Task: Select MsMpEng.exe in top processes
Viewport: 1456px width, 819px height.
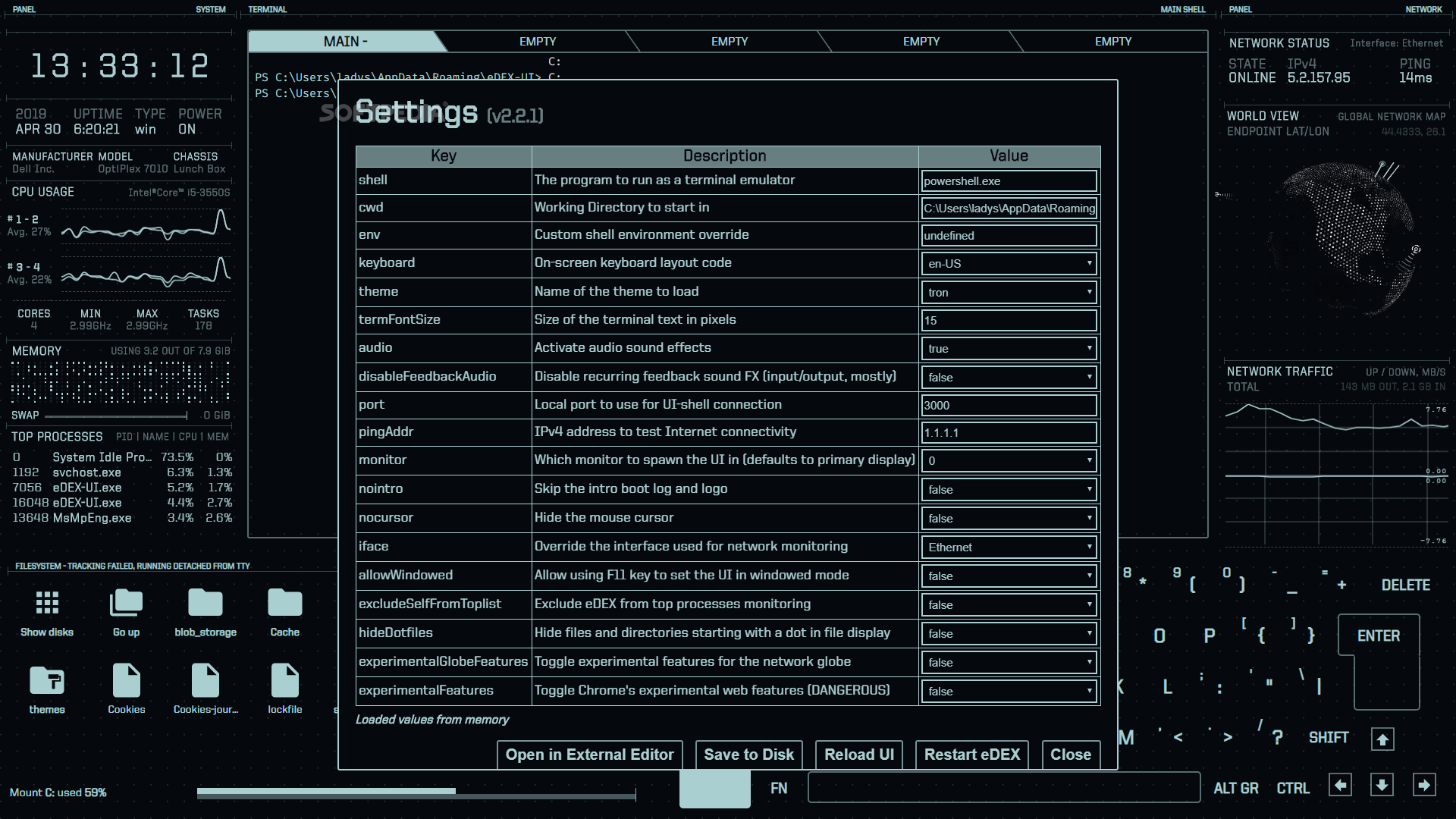Action: point(121,518)
